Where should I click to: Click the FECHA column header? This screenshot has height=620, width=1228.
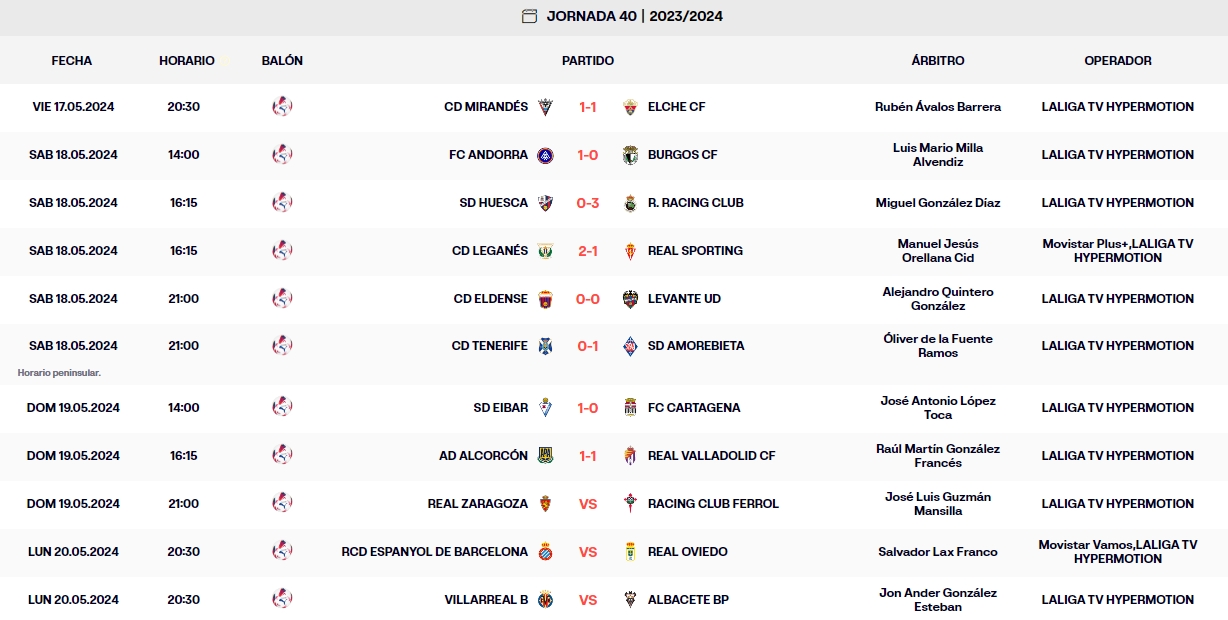tap(72, 61)
